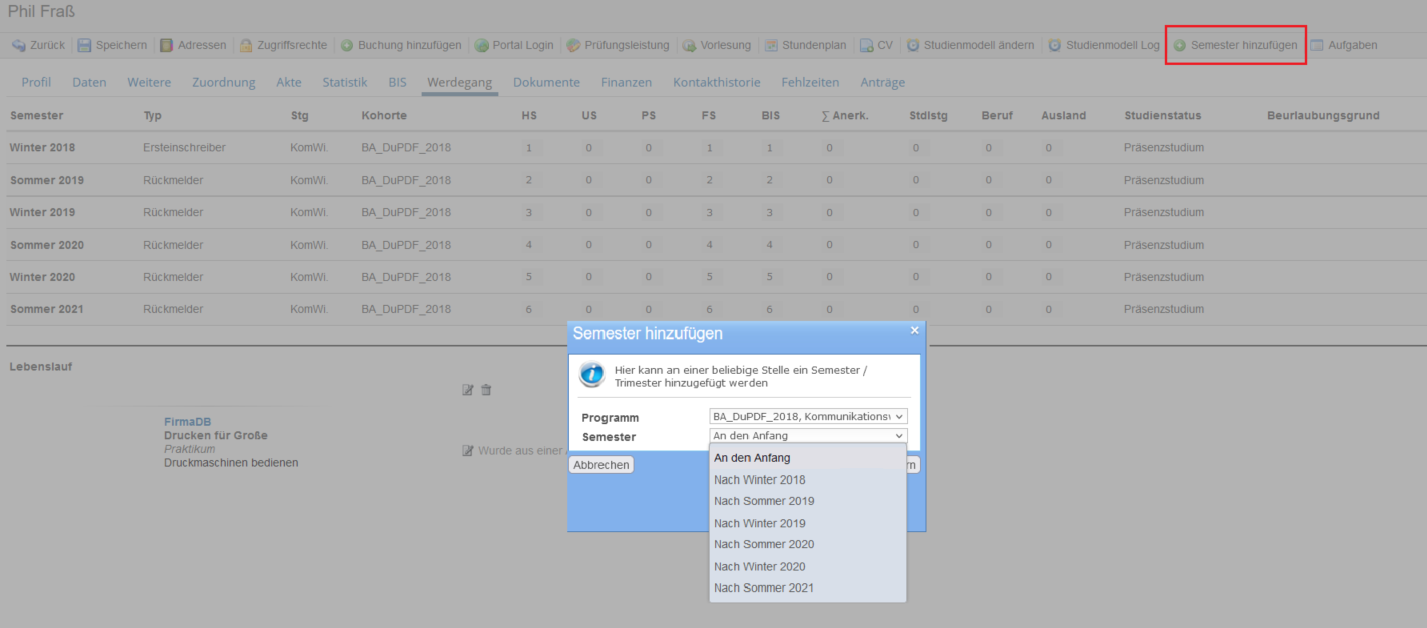Click the Lebenslauf edit pencil icon
Screen dimensions: 1427x628
pos(467,390)
